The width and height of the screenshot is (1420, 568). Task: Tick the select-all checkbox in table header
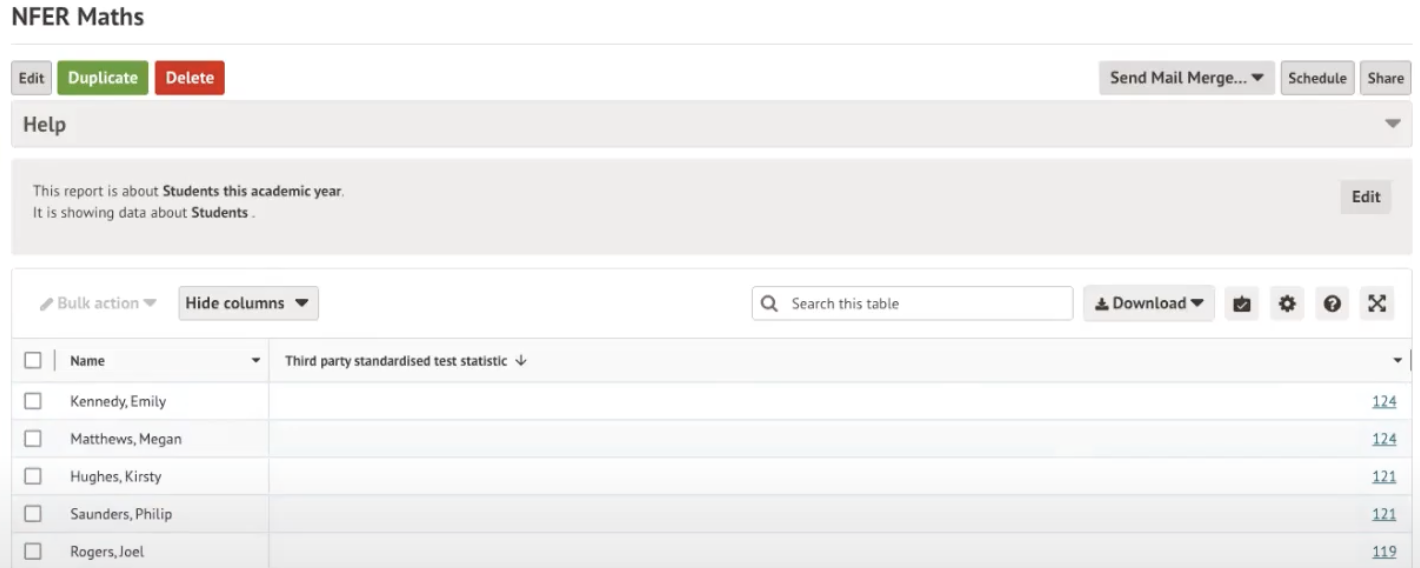point(33,361)
